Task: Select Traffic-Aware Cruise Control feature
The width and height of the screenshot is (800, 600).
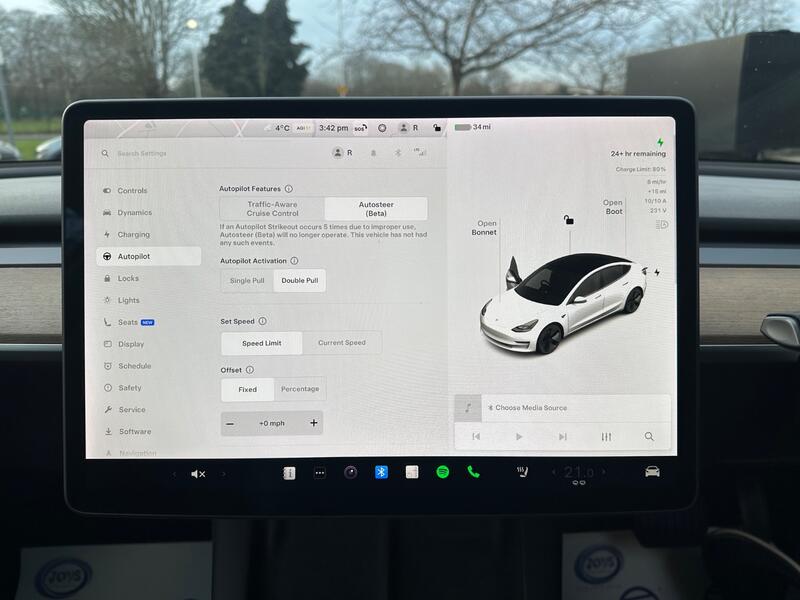Action: click(x=272, y=209)
